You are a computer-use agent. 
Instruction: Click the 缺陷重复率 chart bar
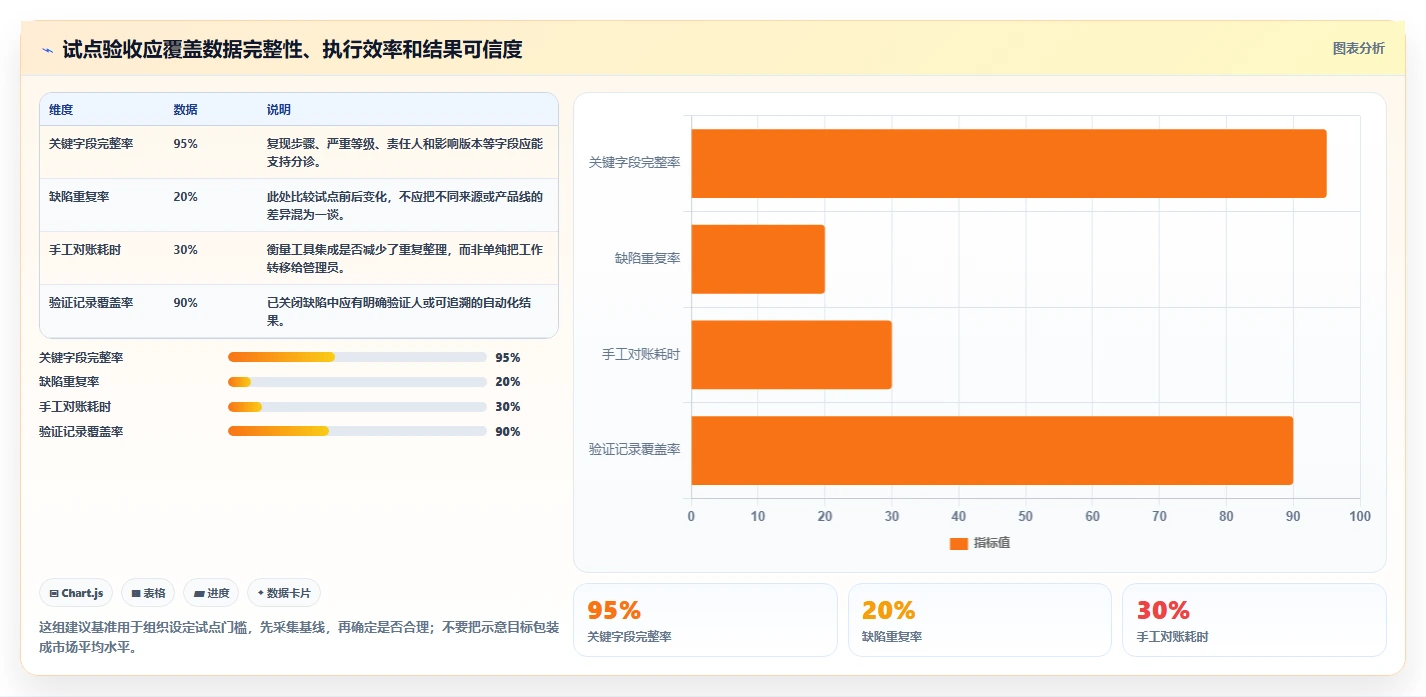(758, 259)
